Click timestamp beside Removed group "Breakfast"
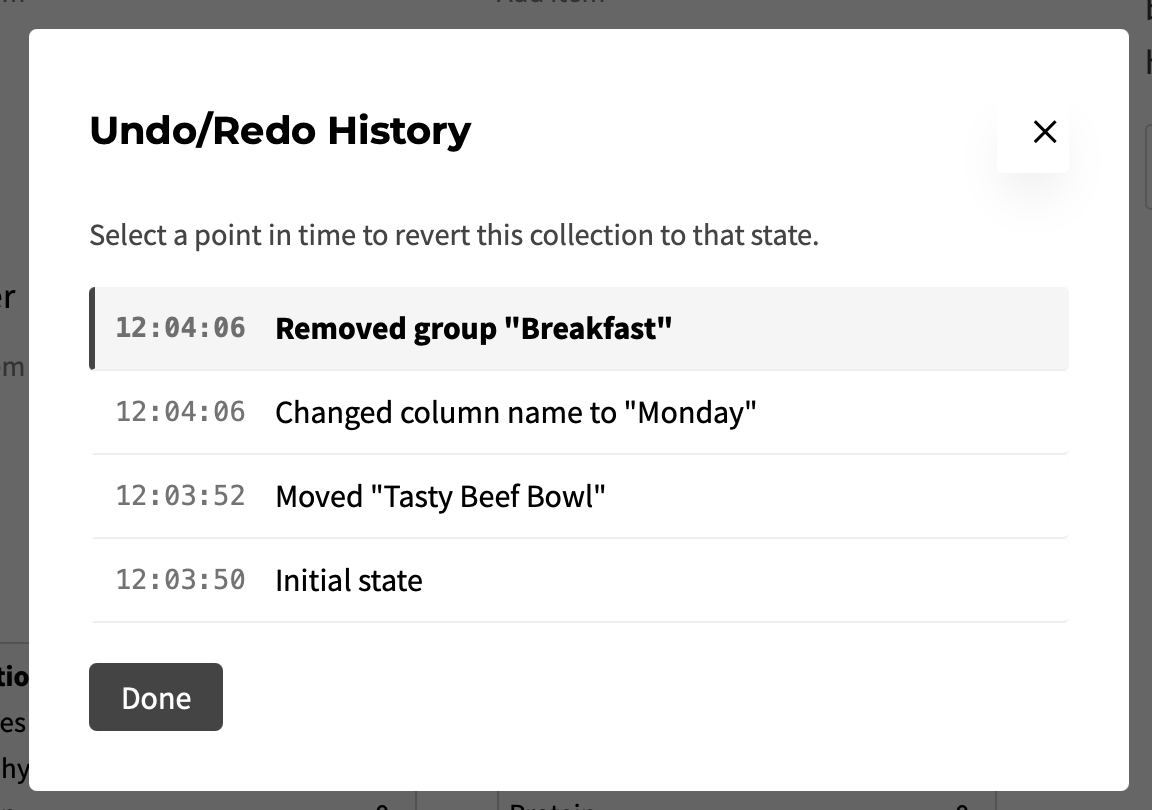This screenshot has height=810, width=1152. (180, 328)
